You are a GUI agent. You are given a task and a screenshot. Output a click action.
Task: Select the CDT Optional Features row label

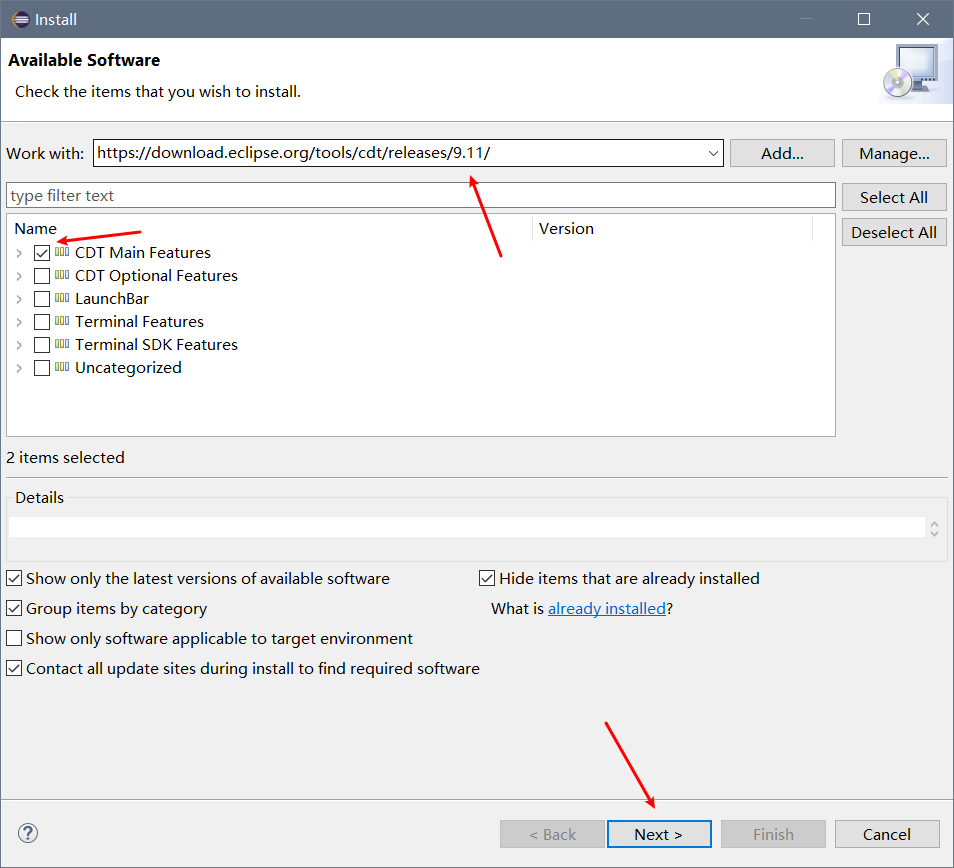click(x=156, y=276)
